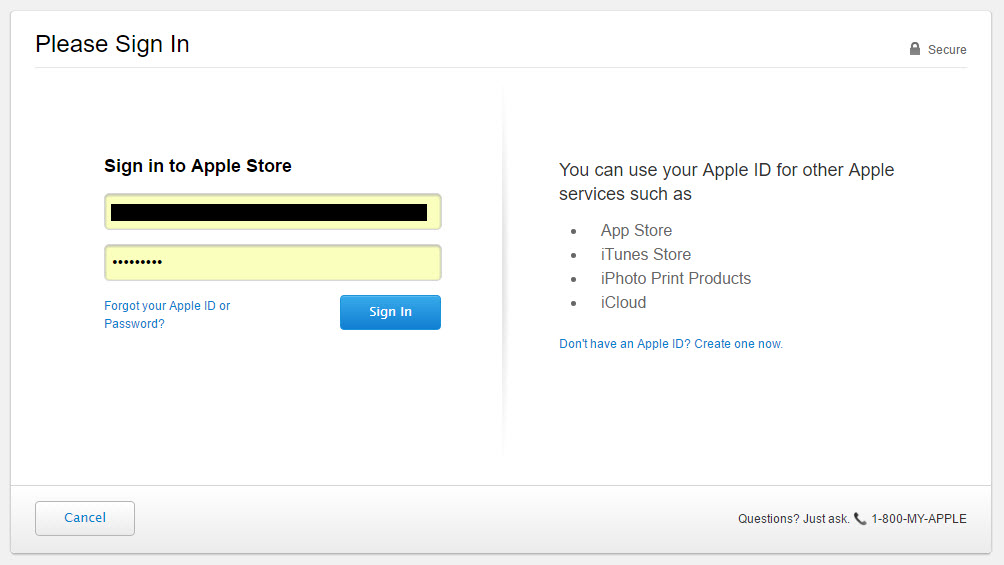The height and width of the screenshot is (565, 1004).
Task: Click into the password field
Action: (x=272, y=263)
